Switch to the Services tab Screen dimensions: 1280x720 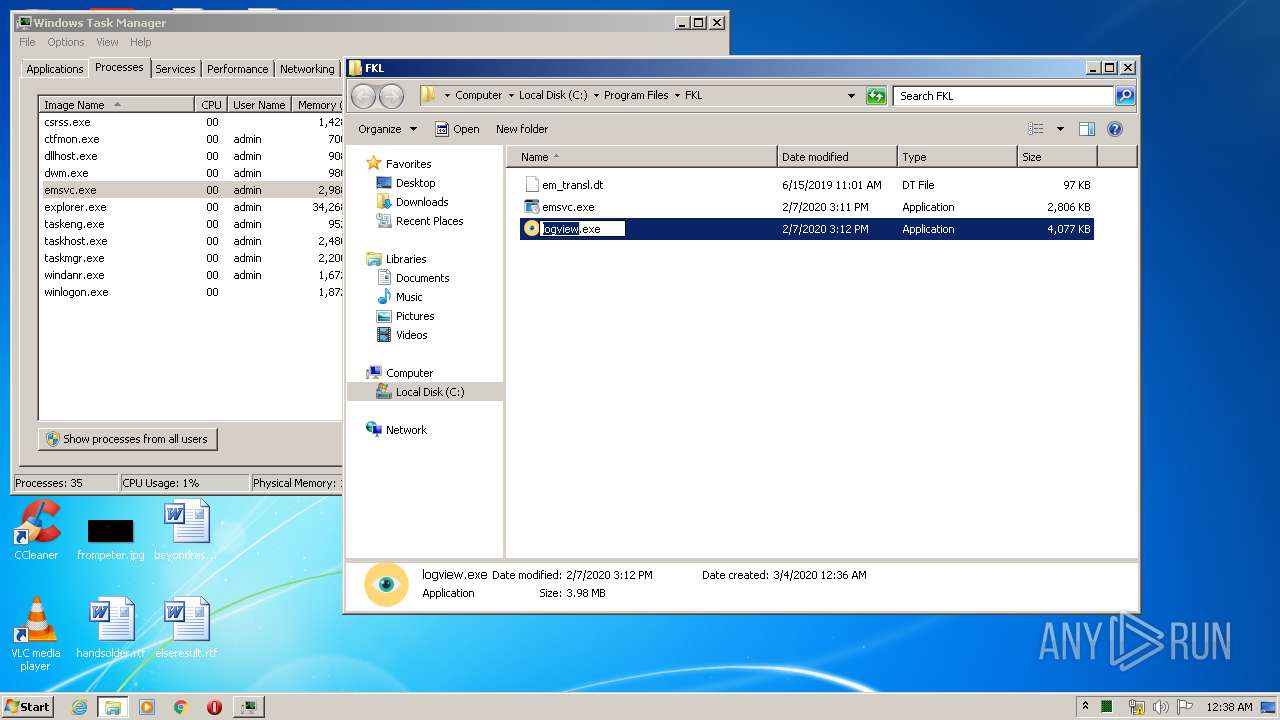coord(175,69)
